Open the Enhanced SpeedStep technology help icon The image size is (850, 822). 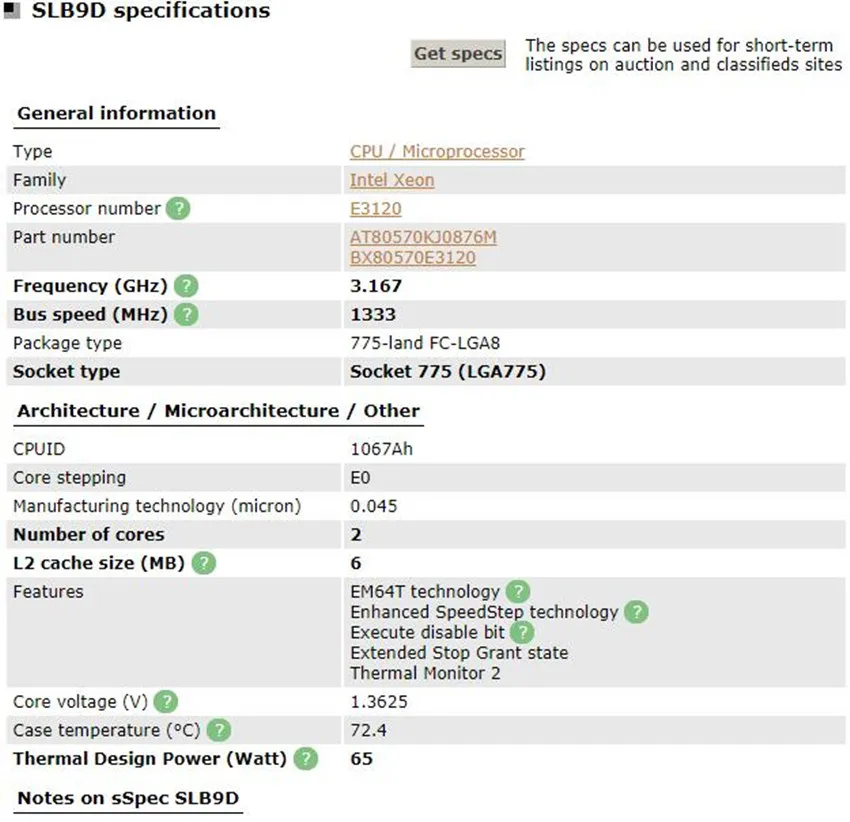pyautogui.click(x=636, y=612)
